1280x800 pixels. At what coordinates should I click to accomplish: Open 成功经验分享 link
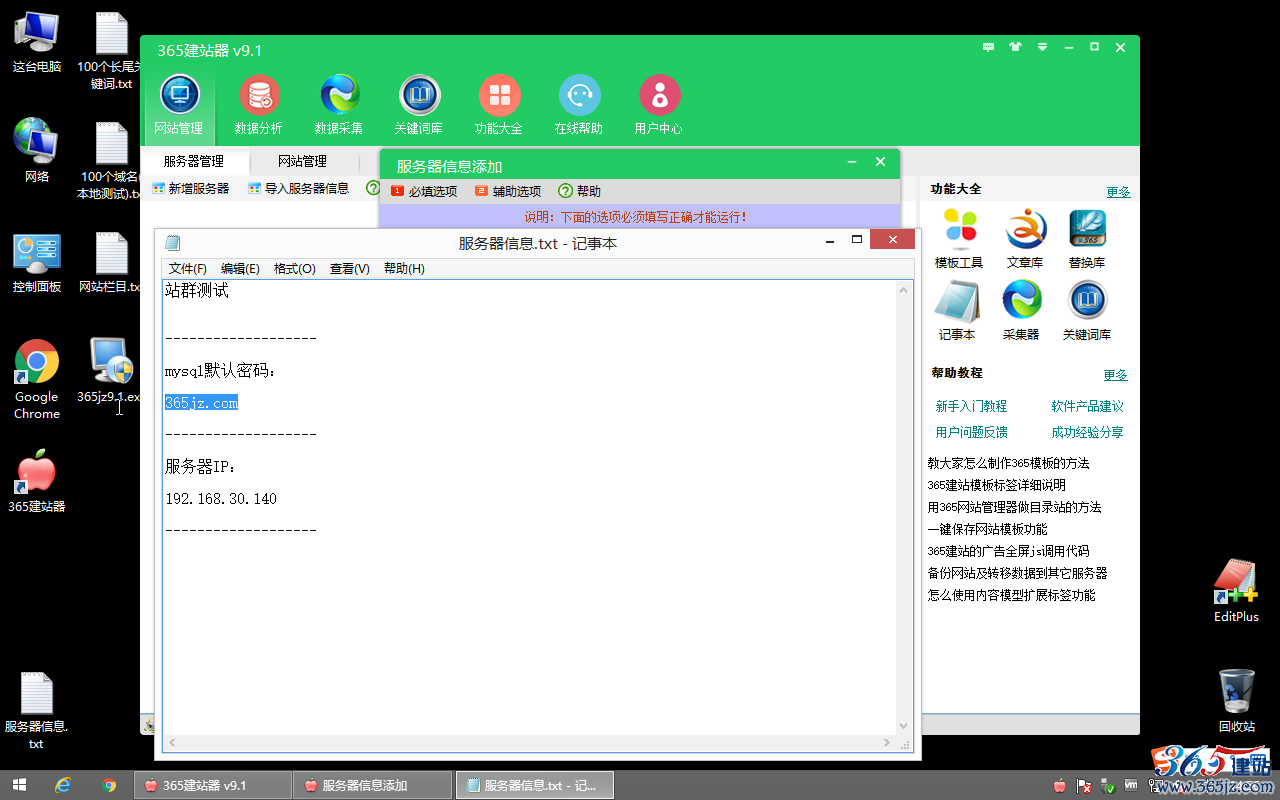click(1087, 432)
